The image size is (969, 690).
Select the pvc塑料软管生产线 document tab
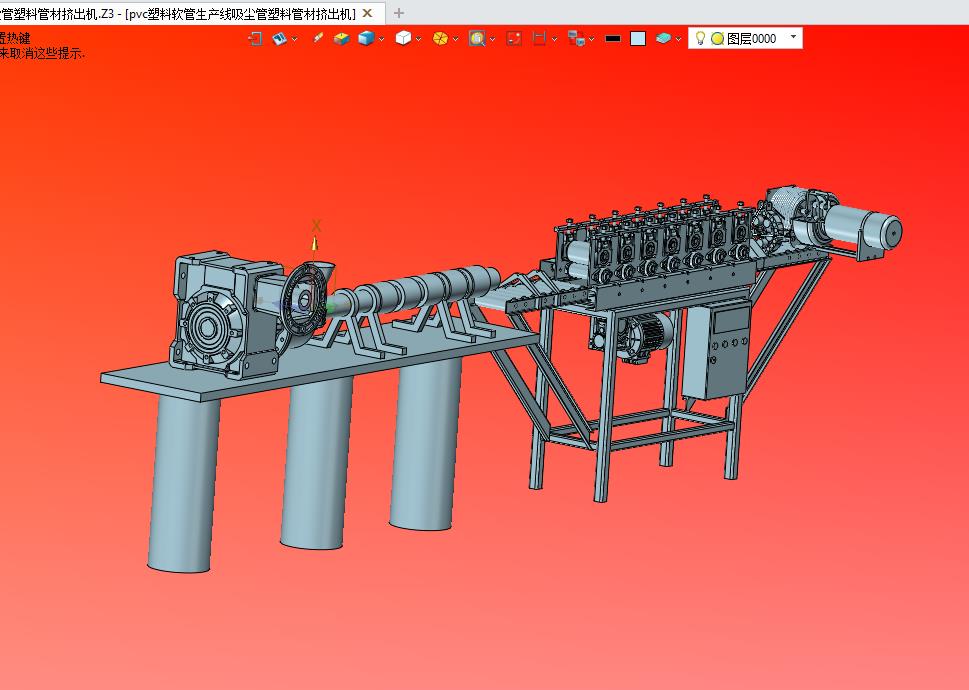(240, 13)
